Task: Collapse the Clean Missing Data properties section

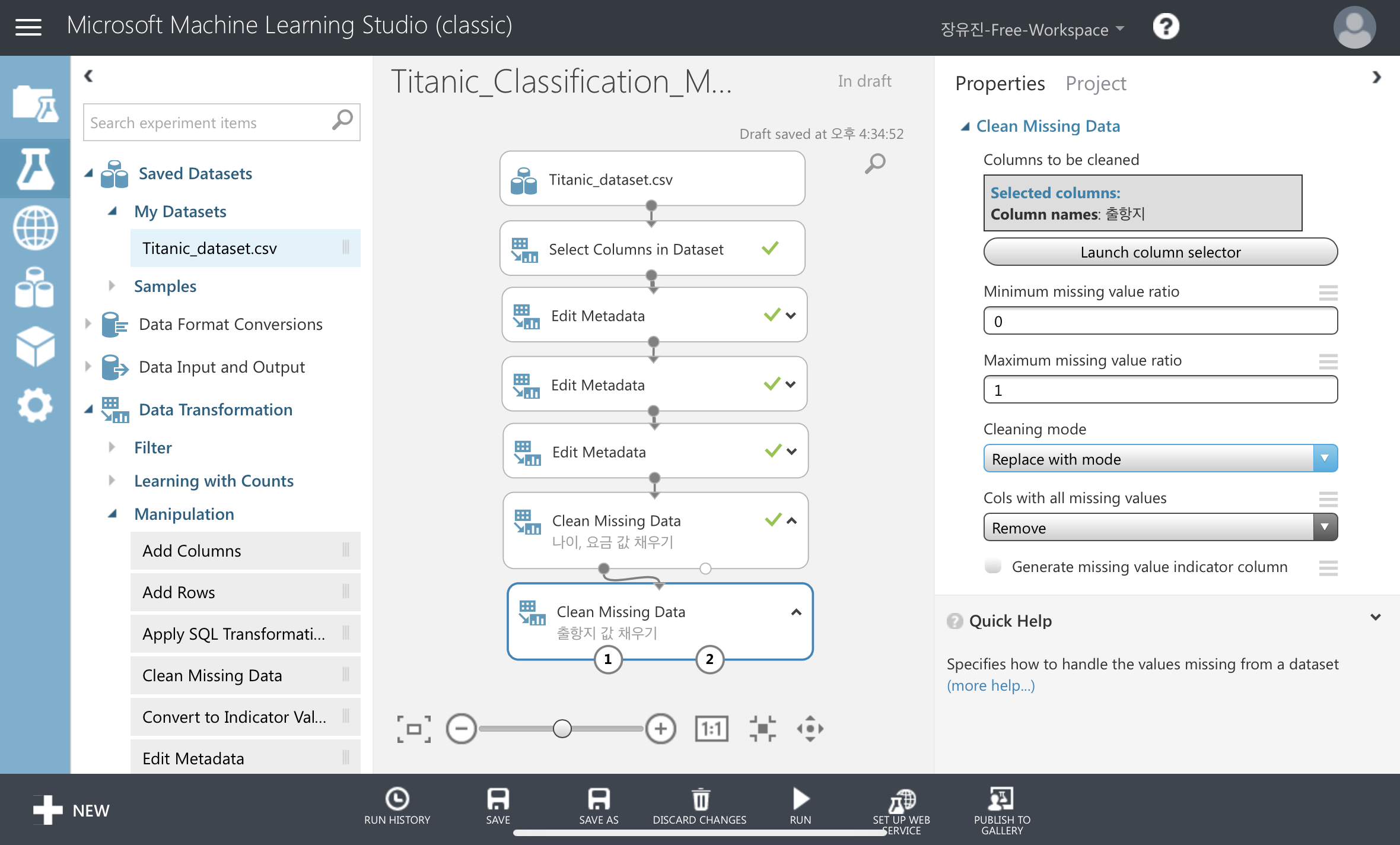Action: coord(965,126)
